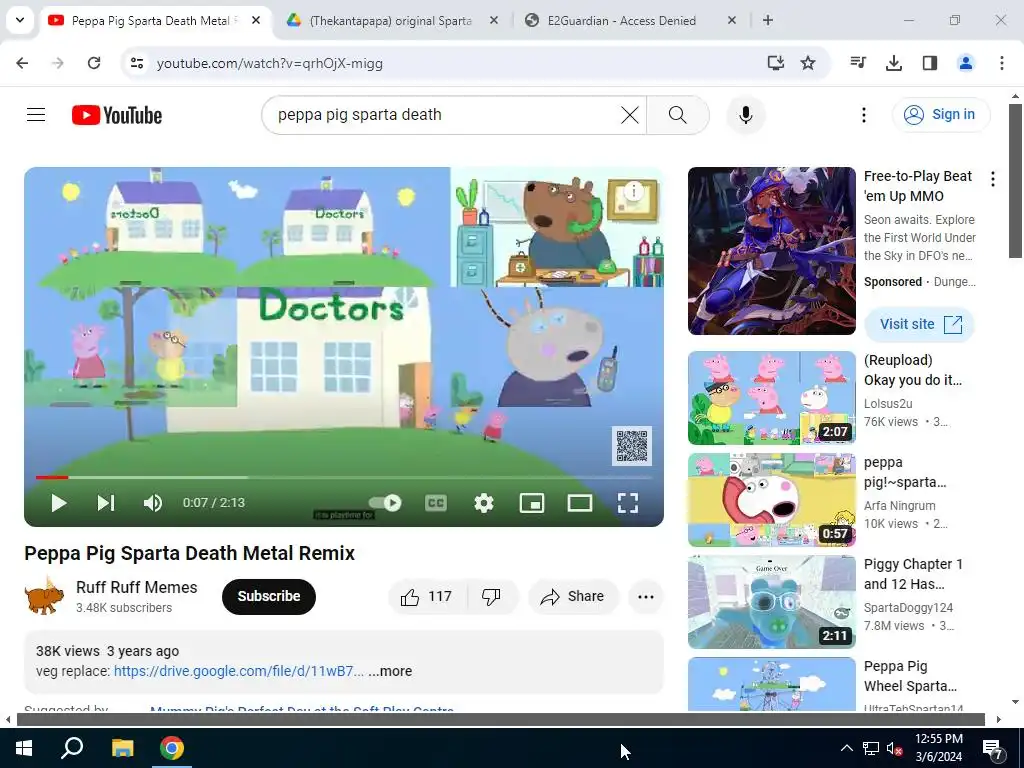Screen dimensions: 1024x768
Task: Close the E2Guardian Access Denied tab
Action: [x=731, y=20]
